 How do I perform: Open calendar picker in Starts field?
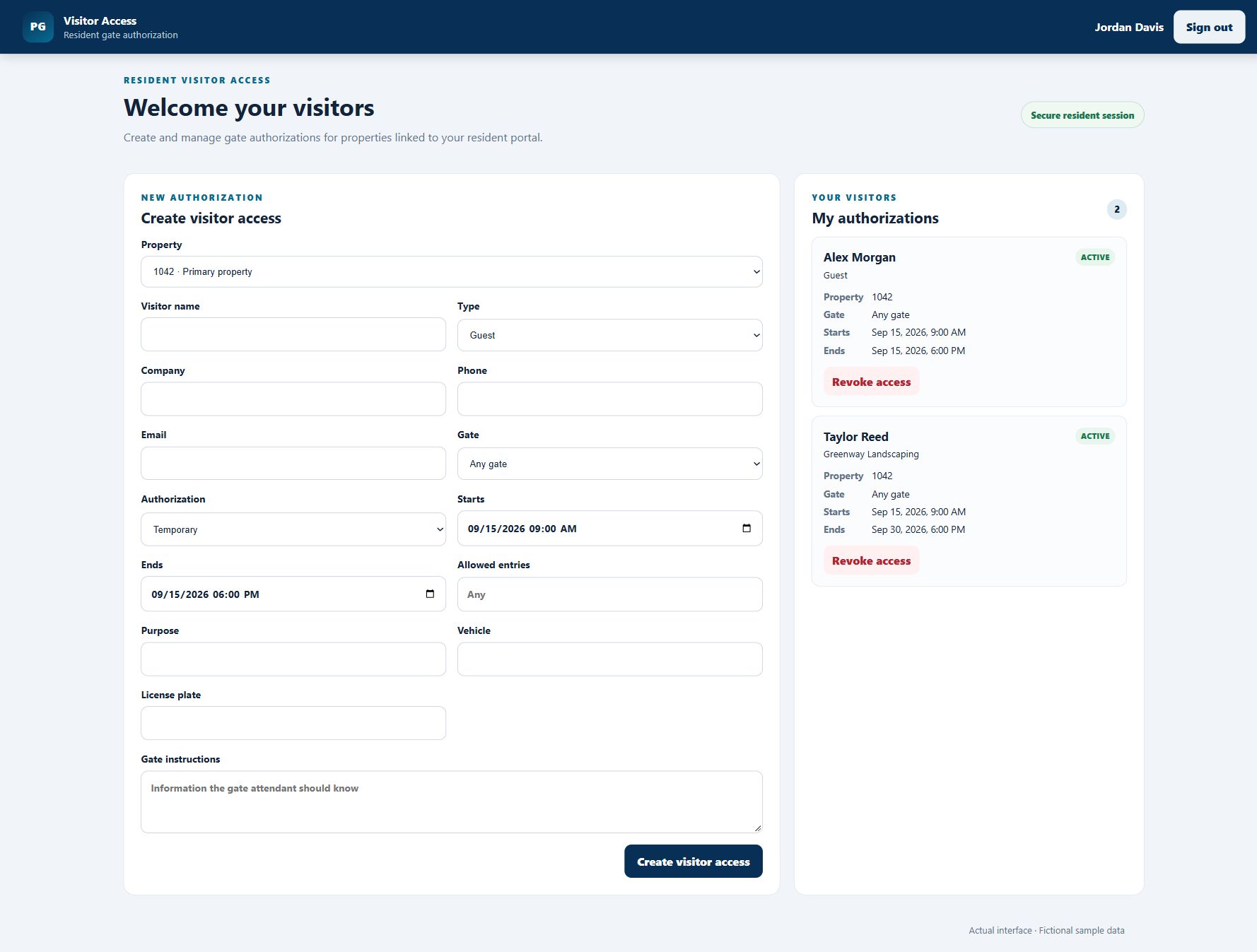click(747, 529)
